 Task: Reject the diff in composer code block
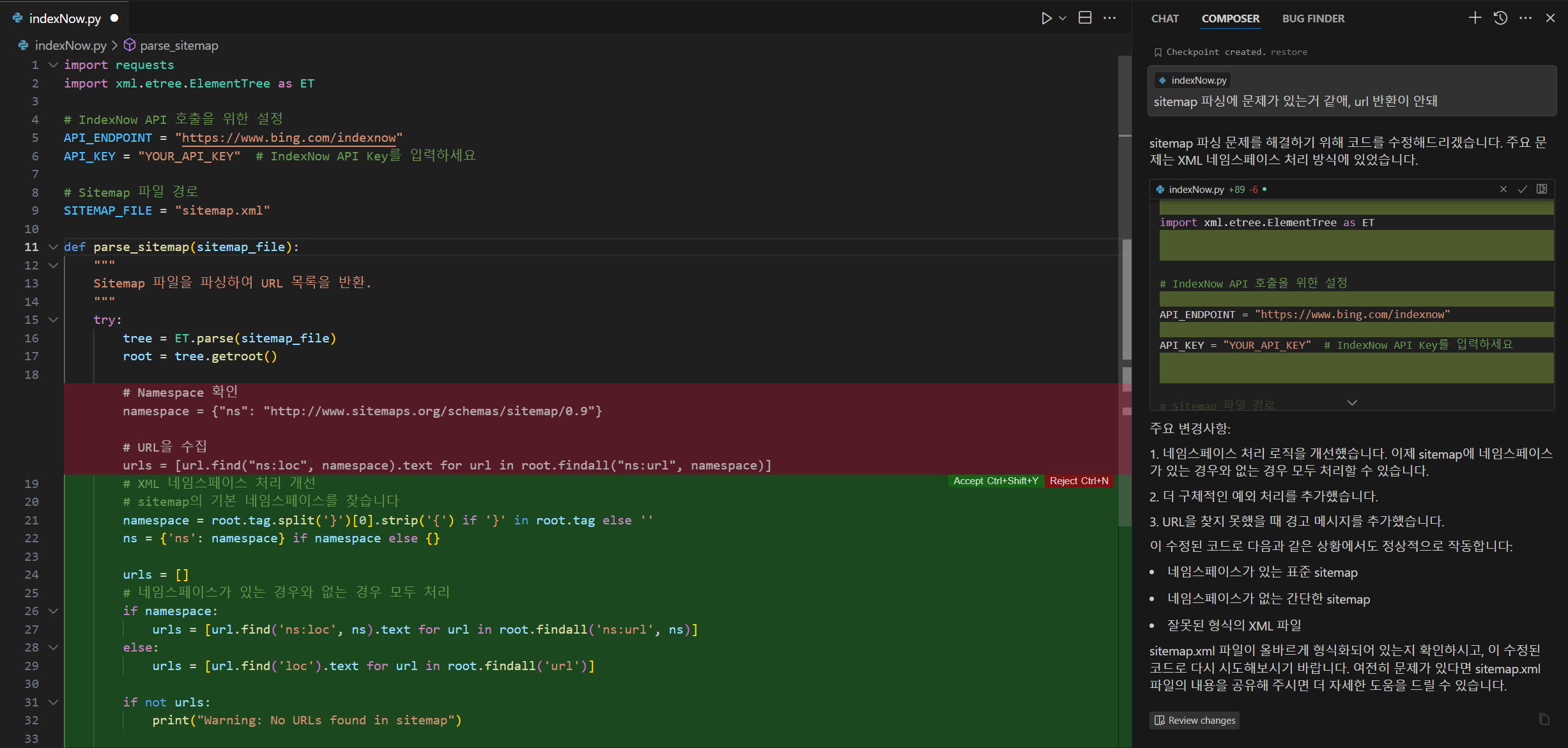[x=1503, y=189]
